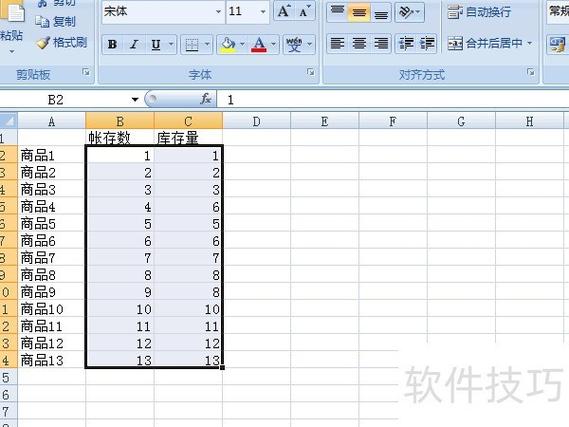Screen dimensions: 569x427
Task: Open the font size dropdown
Action: 263,12
